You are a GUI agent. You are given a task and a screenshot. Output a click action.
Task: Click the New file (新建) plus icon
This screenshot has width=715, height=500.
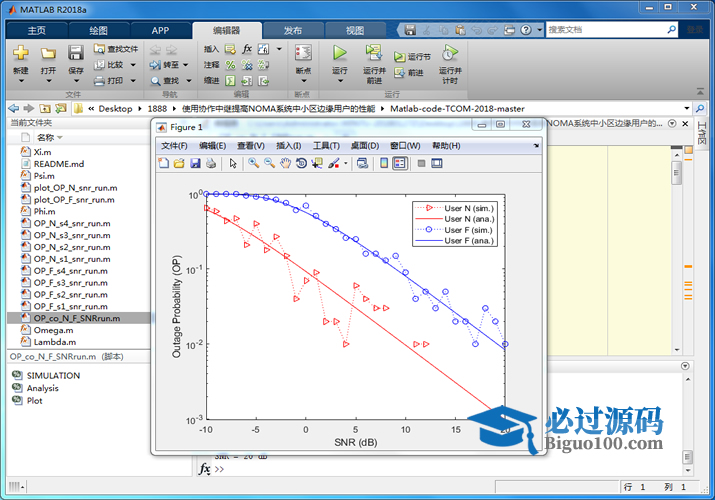tap(21, 53)
